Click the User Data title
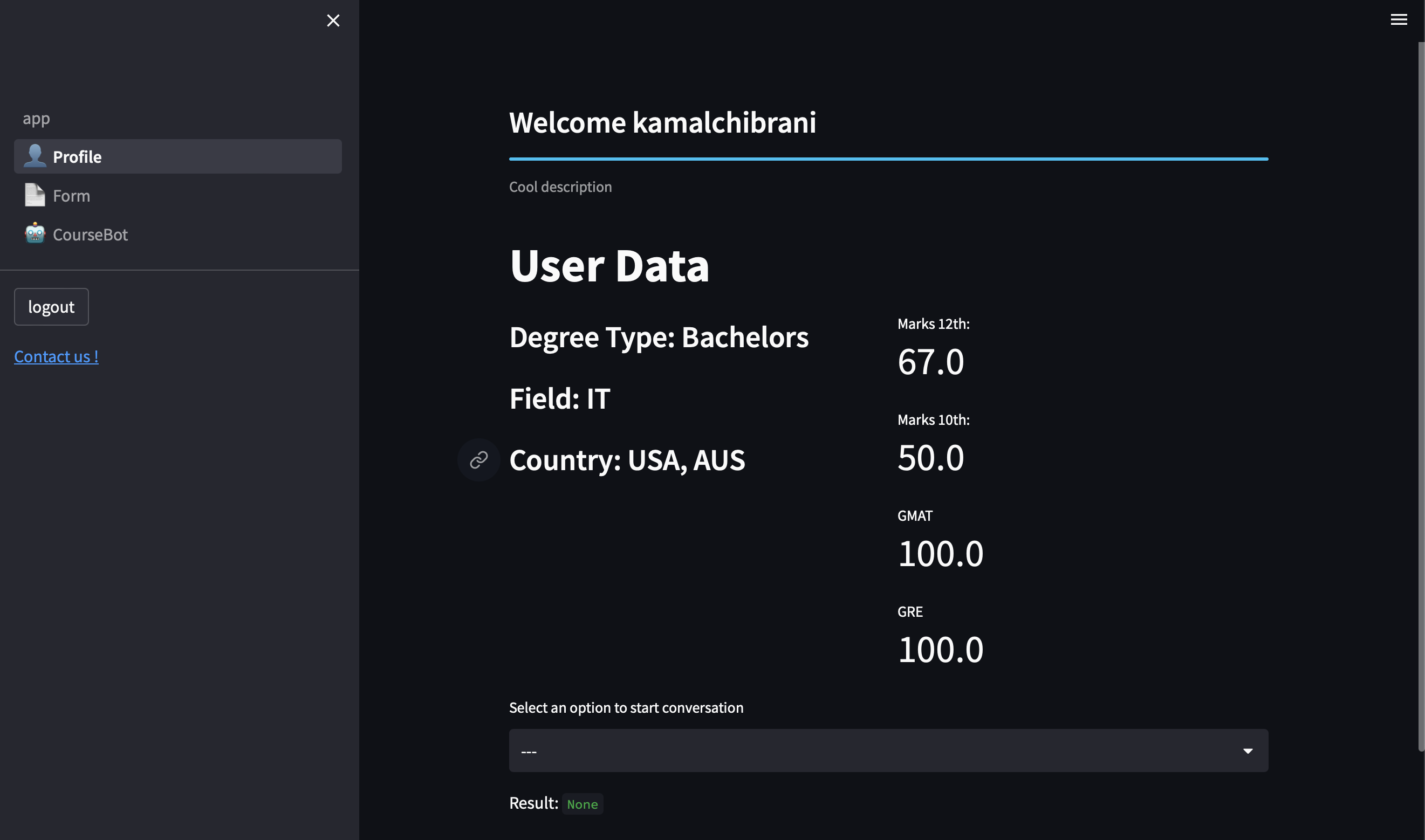Image resolution: width=1425 pixels, height=840 pixels. point(608,266)
